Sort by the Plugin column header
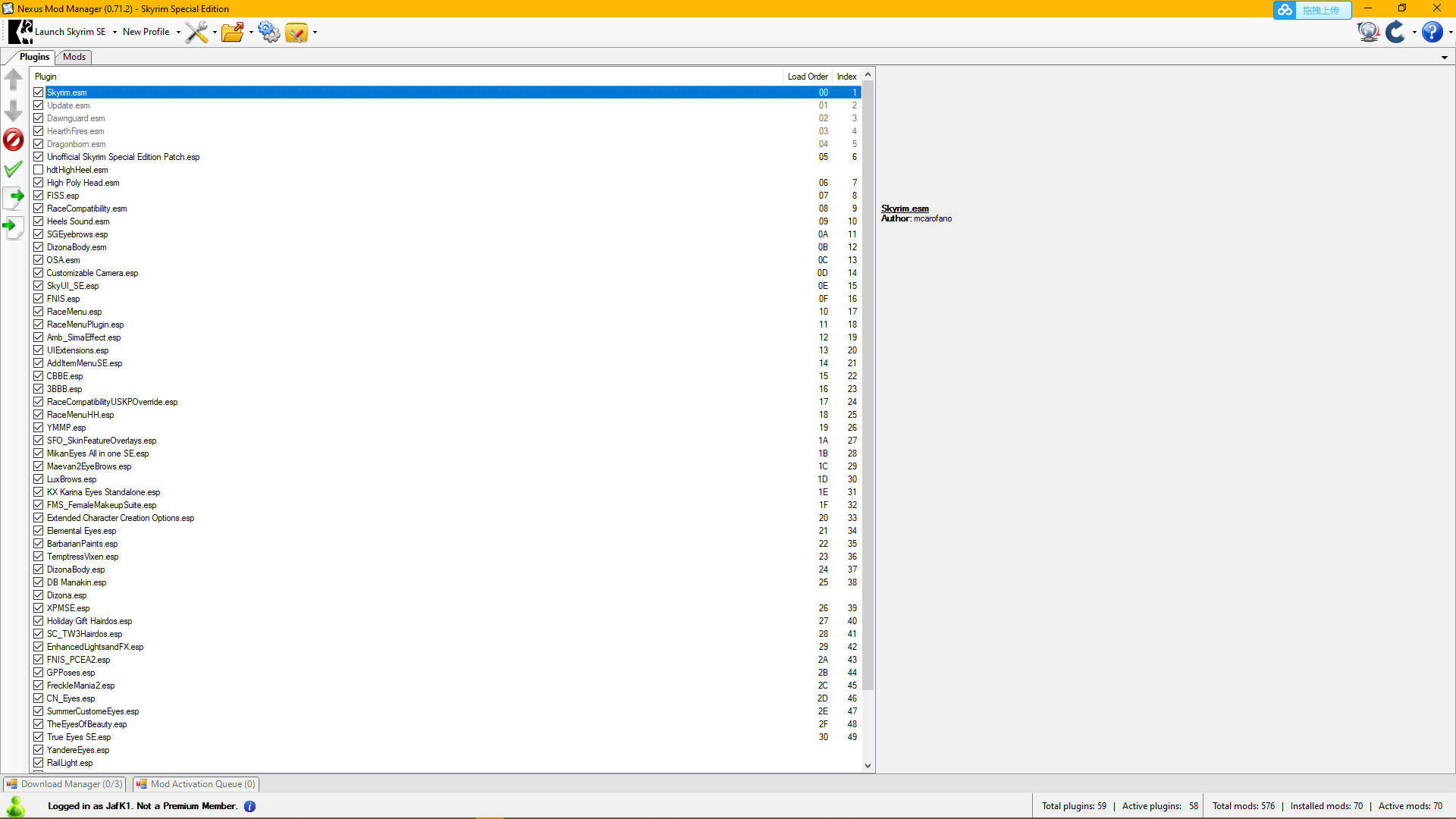1456x819 pixels. coord(406,77)
